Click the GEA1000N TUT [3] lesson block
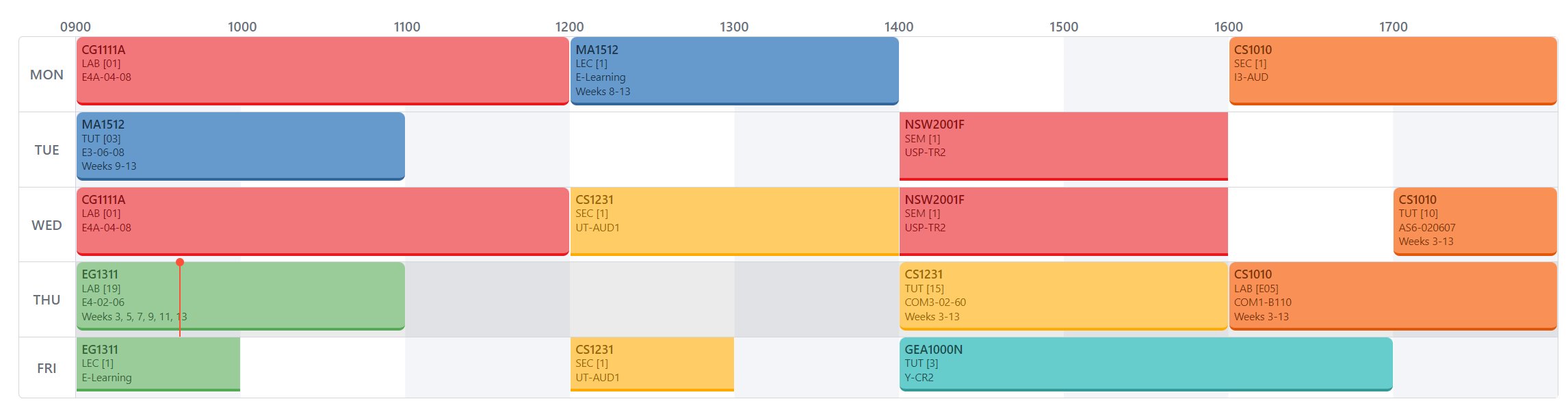 coord(1145,364)
